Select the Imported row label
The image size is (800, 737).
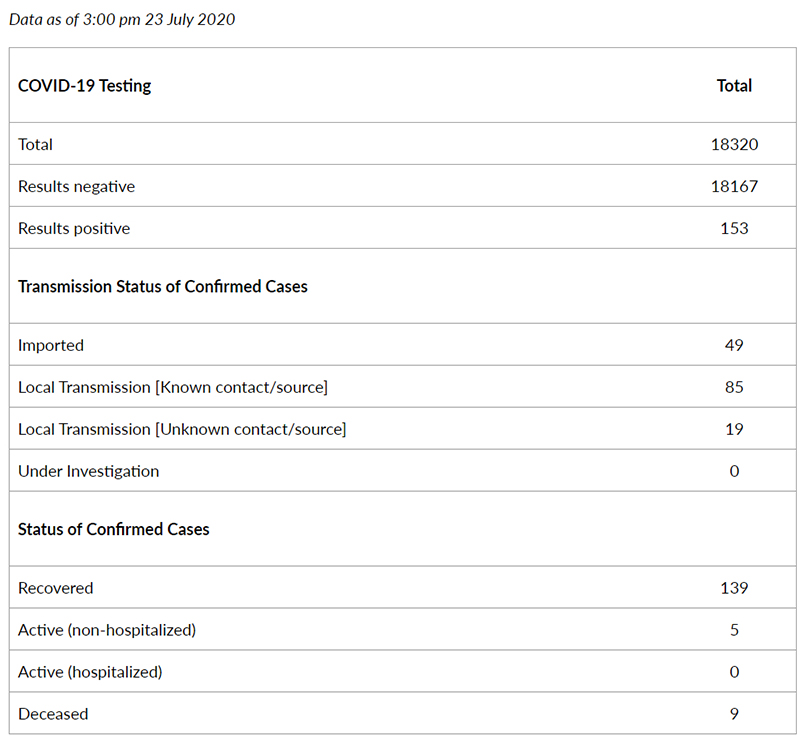click(51, 345)
